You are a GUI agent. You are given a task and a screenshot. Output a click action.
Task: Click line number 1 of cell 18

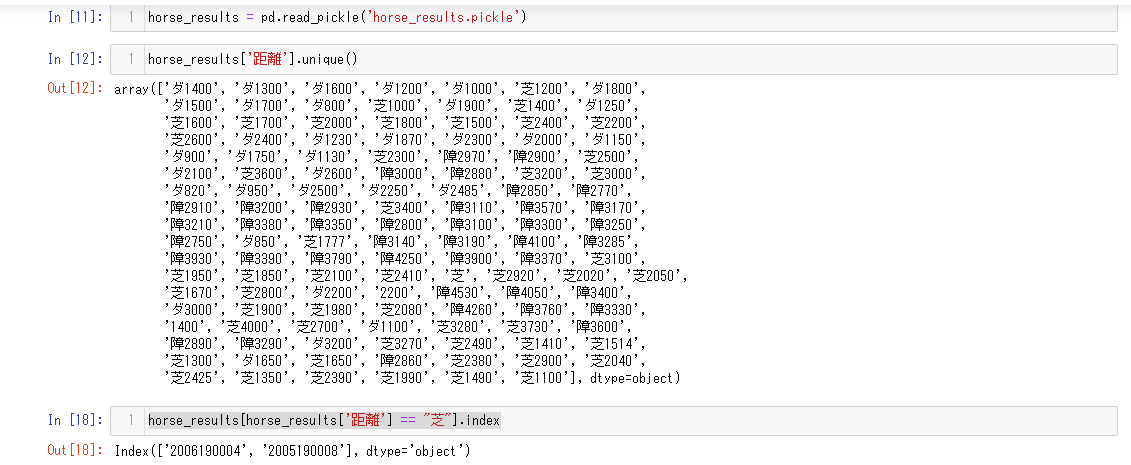coord(131,420)
